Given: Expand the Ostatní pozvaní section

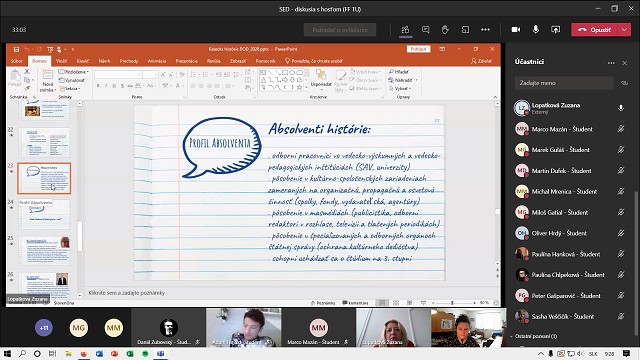Looking at the screenshot, I should (534, 336).
